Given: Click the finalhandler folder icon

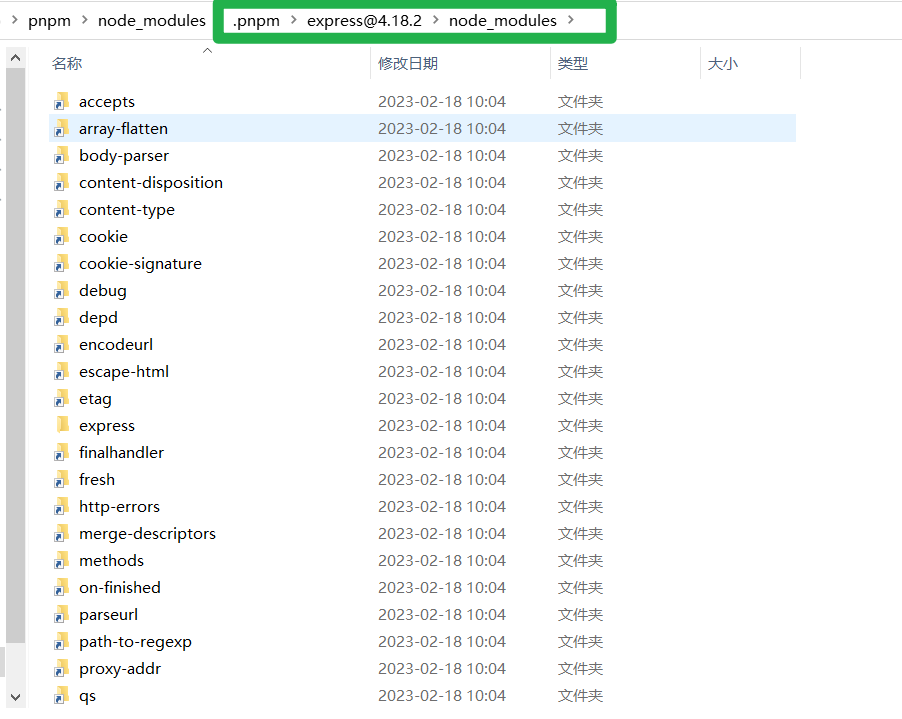Looking at the screenshot, I should click(x=62, y=453).
